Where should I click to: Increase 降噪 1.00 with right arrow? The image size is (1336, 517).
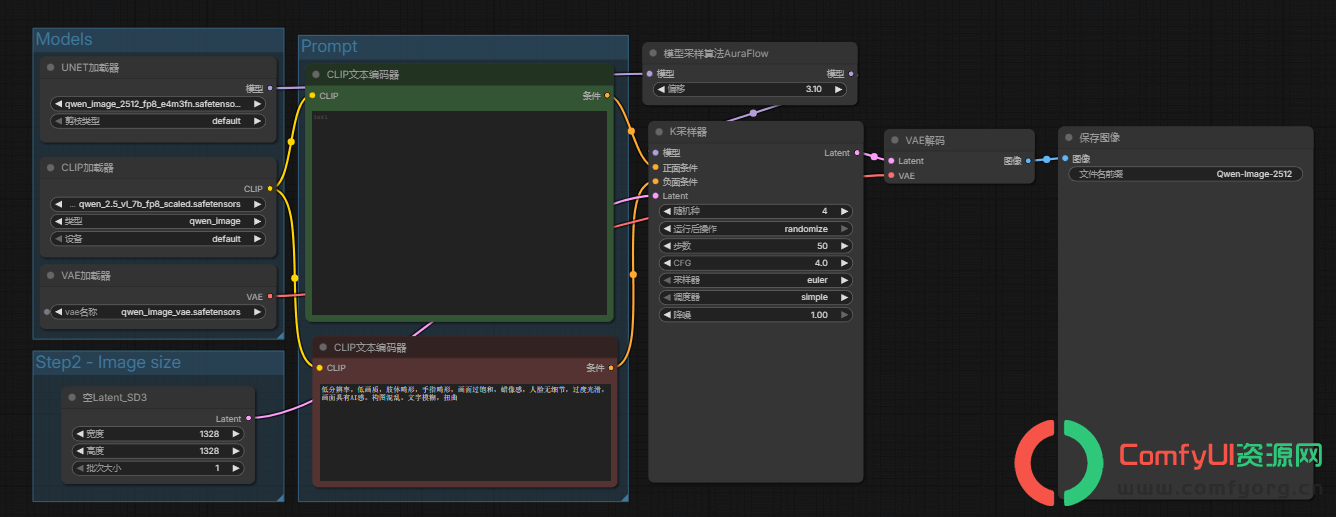point(845,315)
